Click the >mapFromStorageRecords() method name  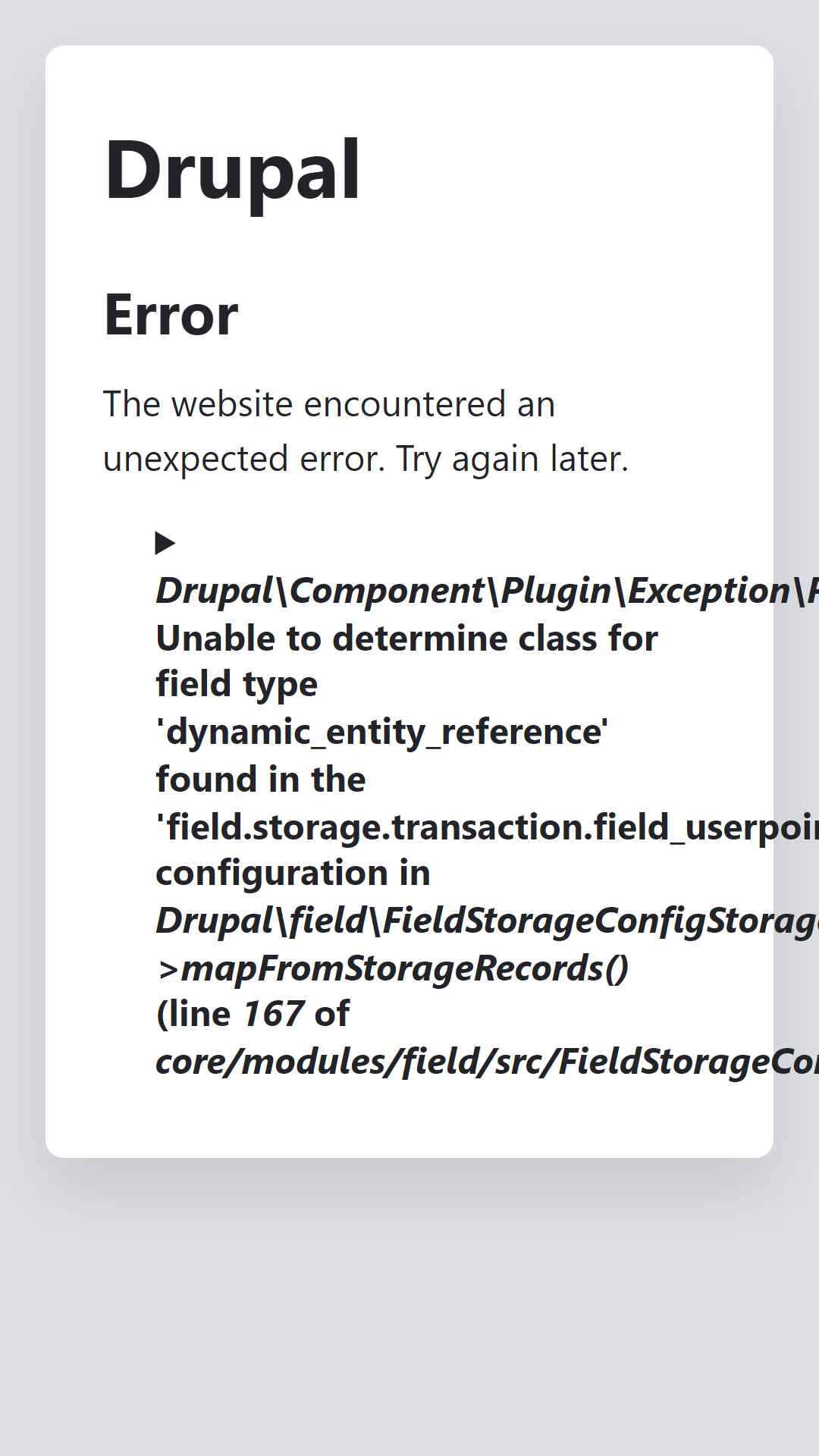392,968
